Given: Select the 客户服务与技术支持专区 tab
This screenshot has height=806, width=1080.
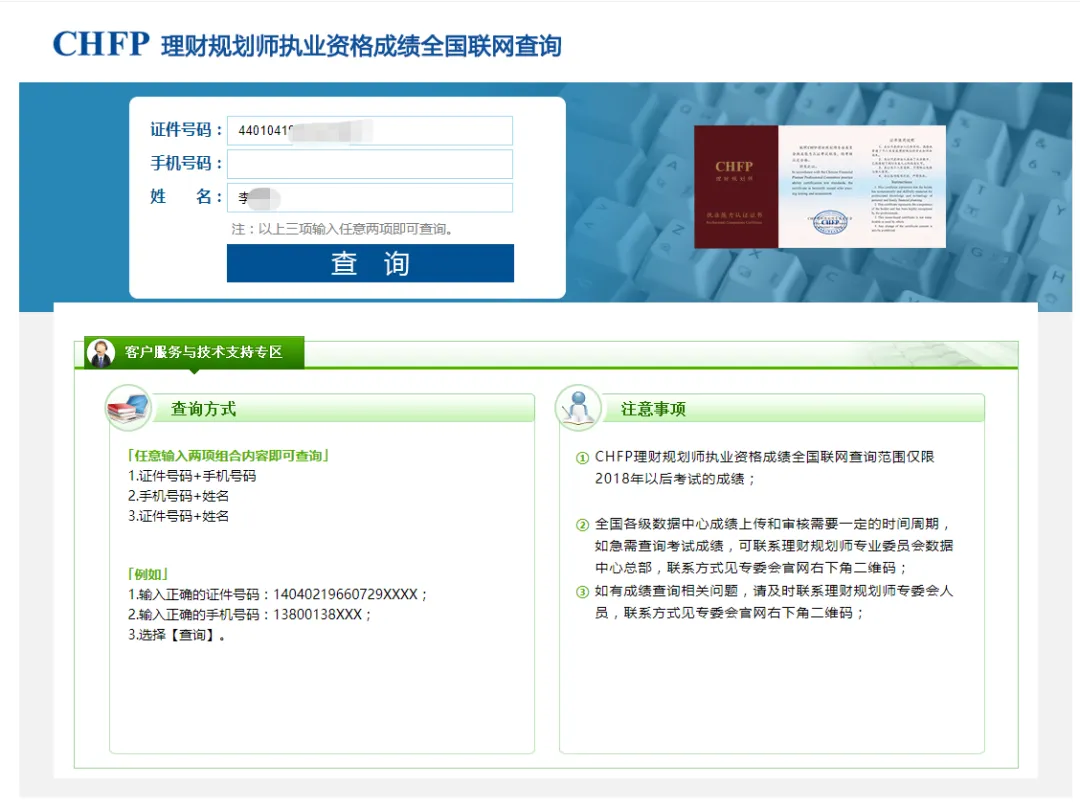Looking at the screenshot, I should (x=203, y=353).
